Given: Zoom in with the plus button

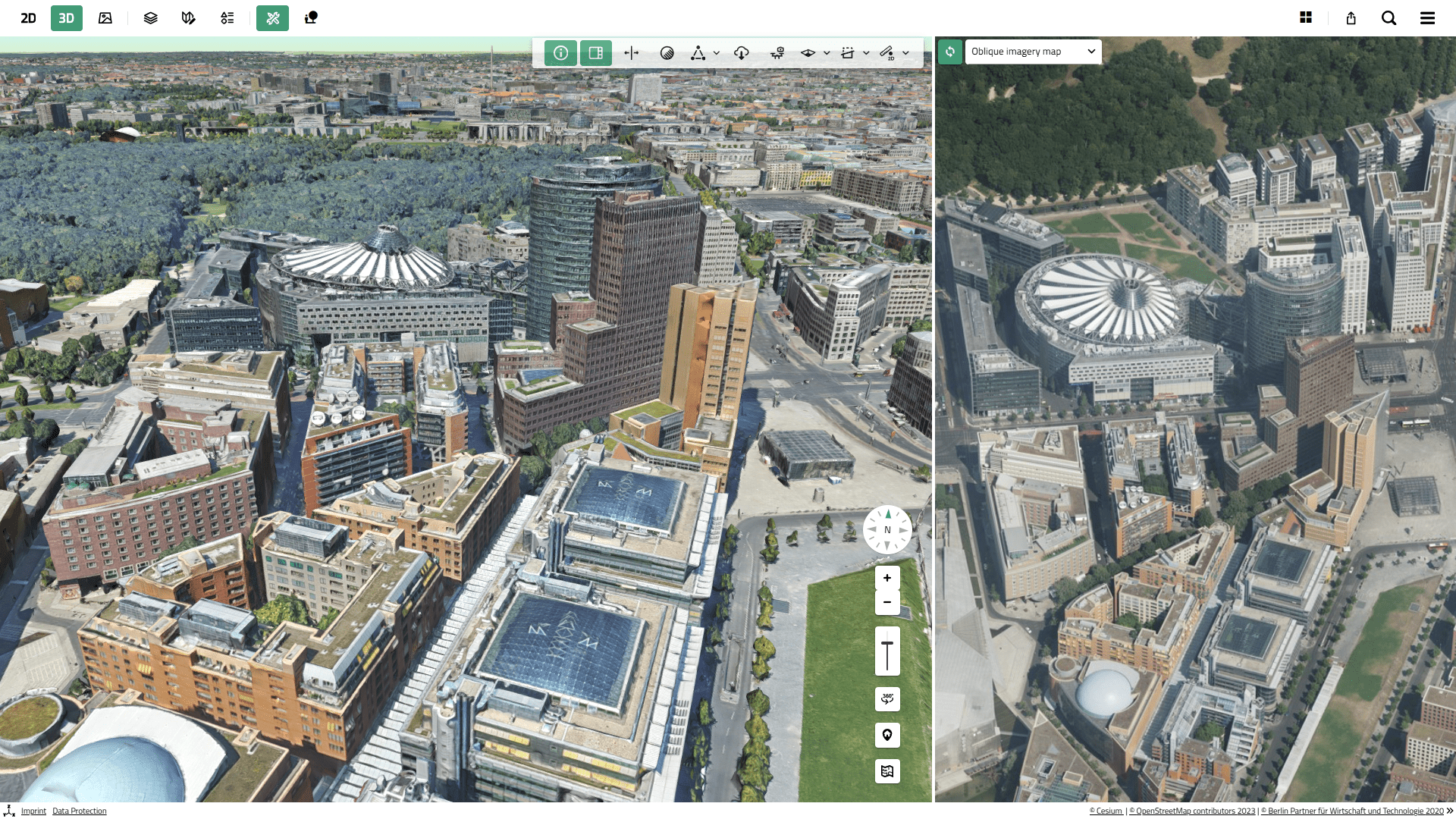Looking at the screenshot, I should pos(887,578).
